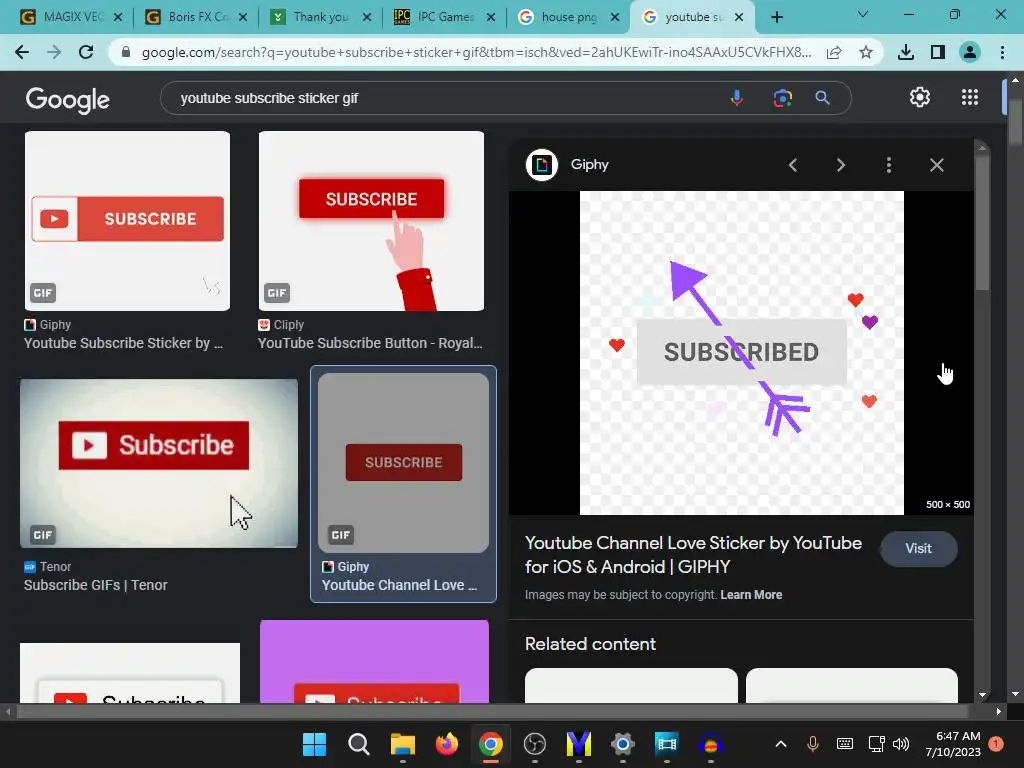Visit the Giphy source page

coord(918,549)
